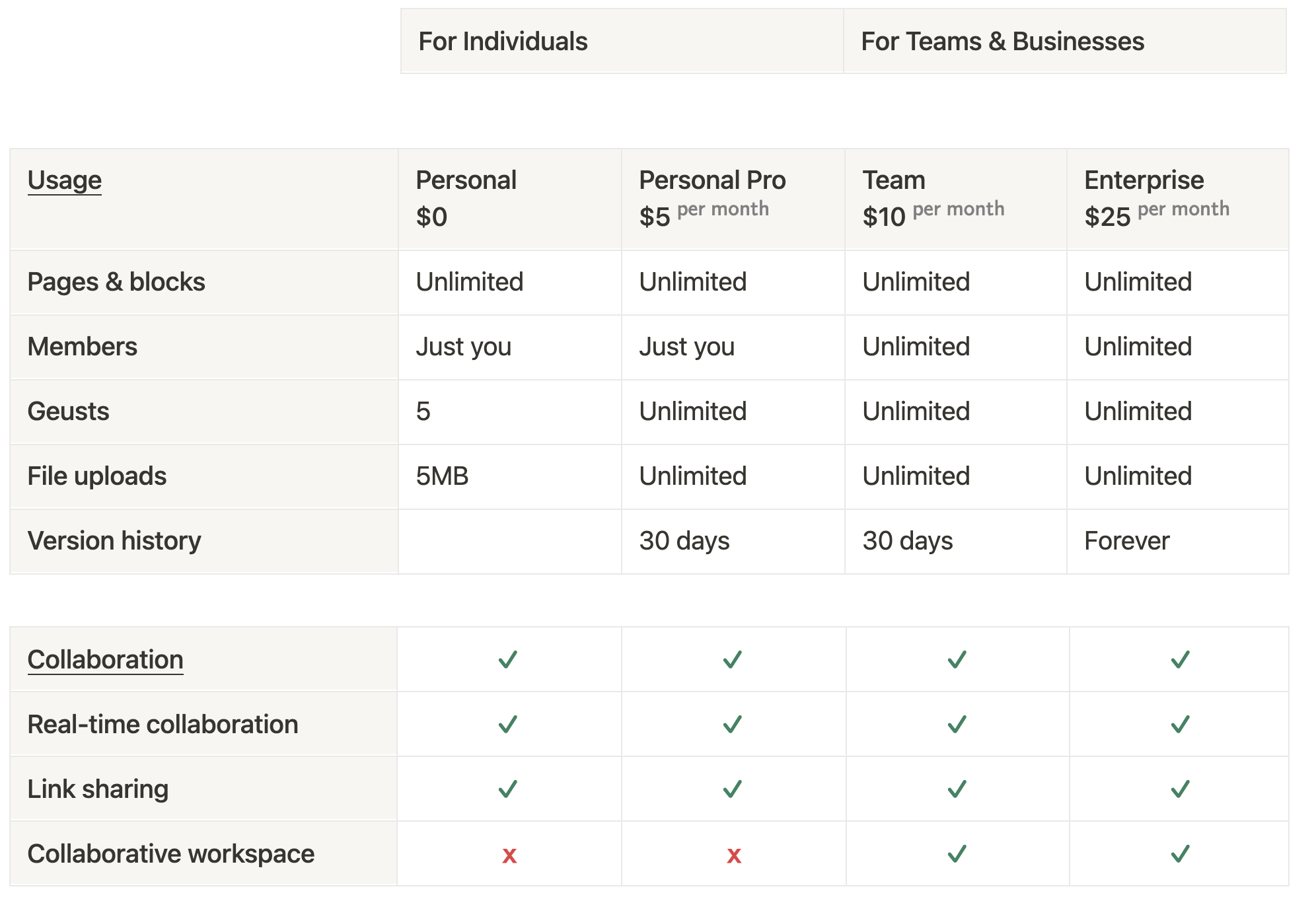Select the For Individuals tab

point(622,41)
